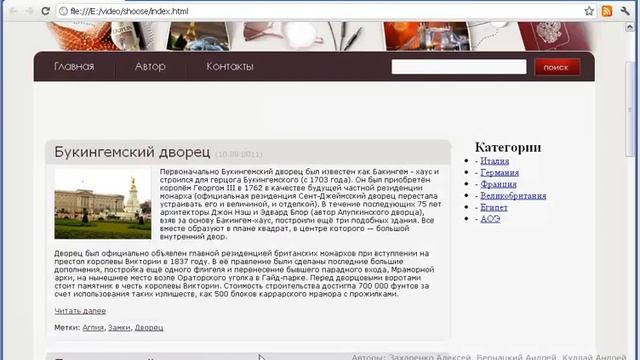Bookmark this page with the star icon
Viewport: 640px width, 360px height.
pos(589,11)
